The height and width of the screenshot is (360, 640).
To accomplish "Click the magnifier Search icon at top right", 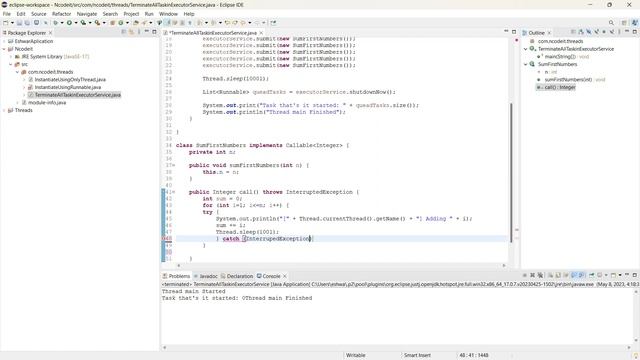I will pos(611,23).
